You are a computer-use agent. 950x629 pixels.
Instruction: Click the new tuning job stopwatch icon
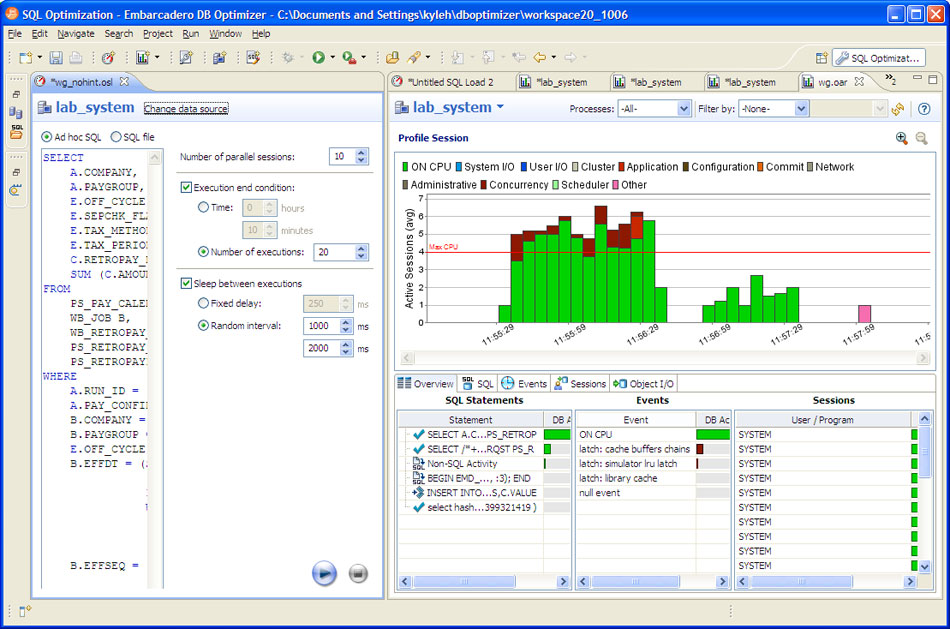coord(108,58)
